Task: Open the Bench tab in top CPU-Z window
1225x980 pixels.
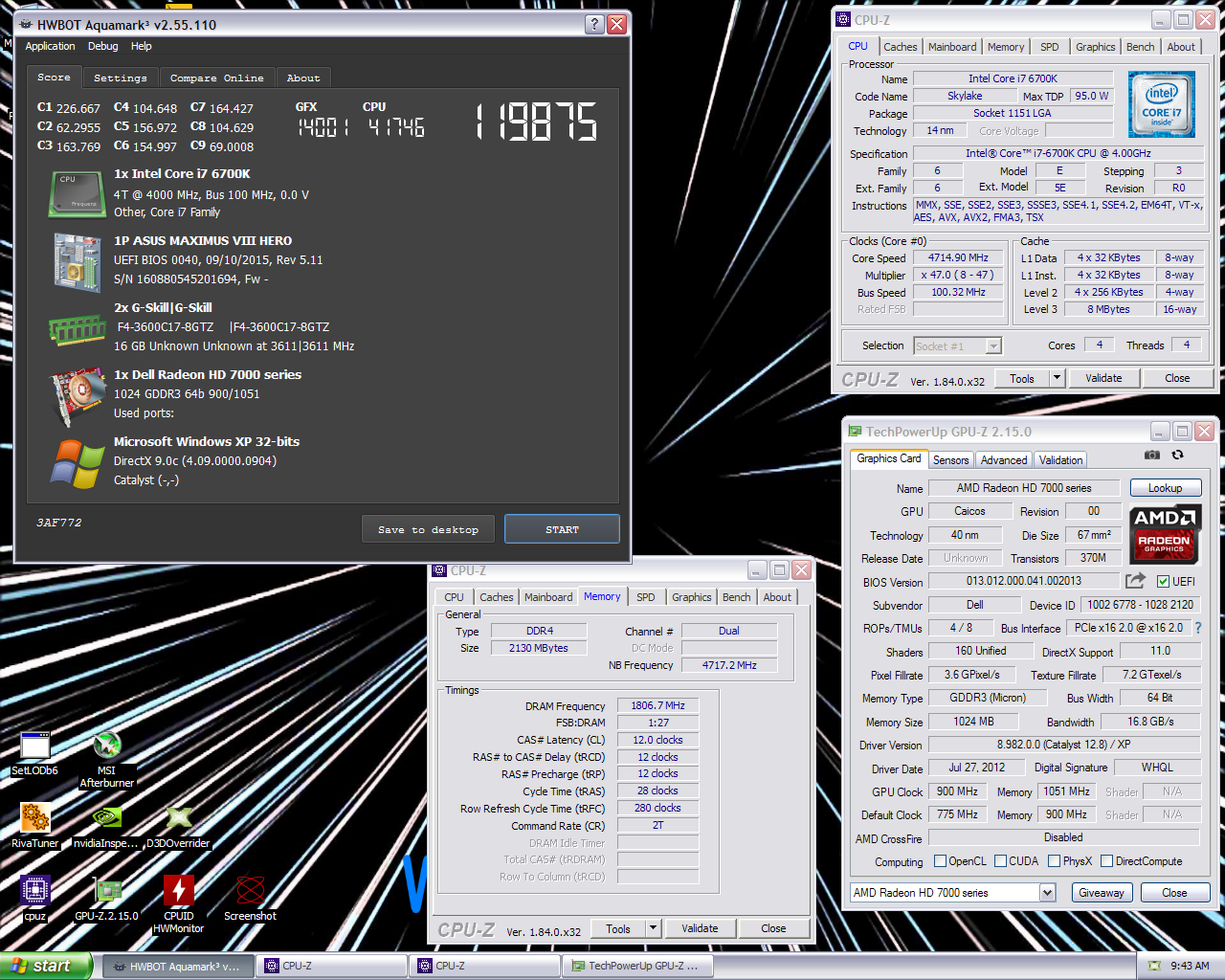Action: tap(1140, 47)
